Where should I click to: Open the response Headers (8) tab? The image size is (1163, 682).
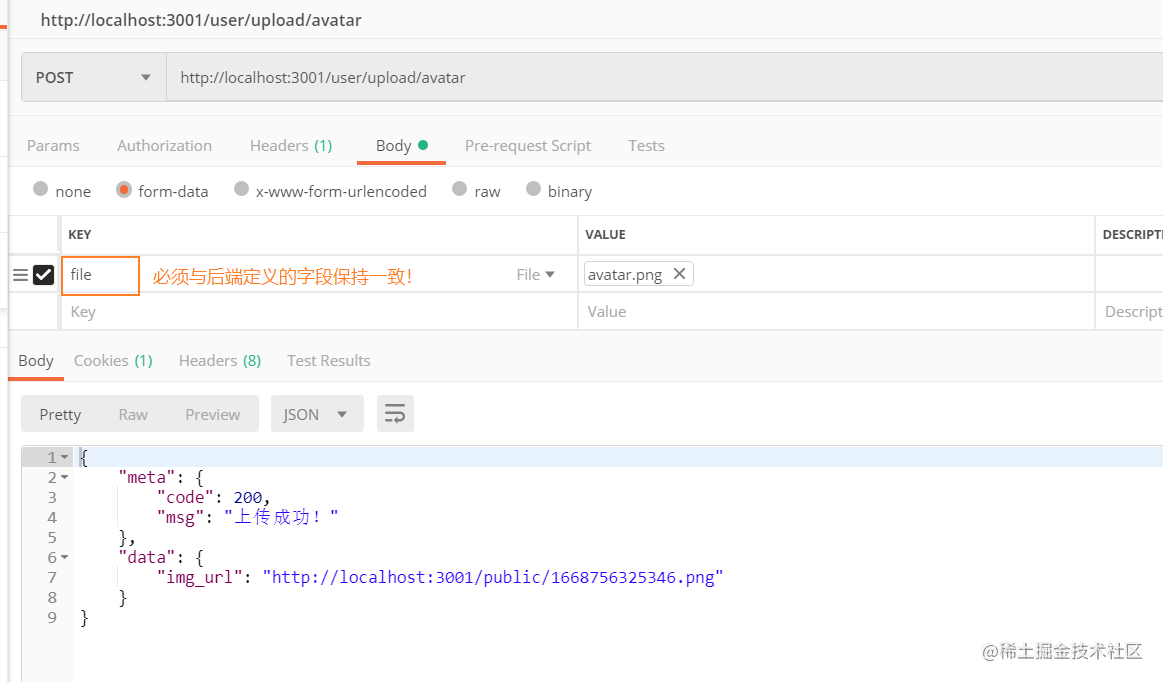pyautogui.click(x=220, y=361)
